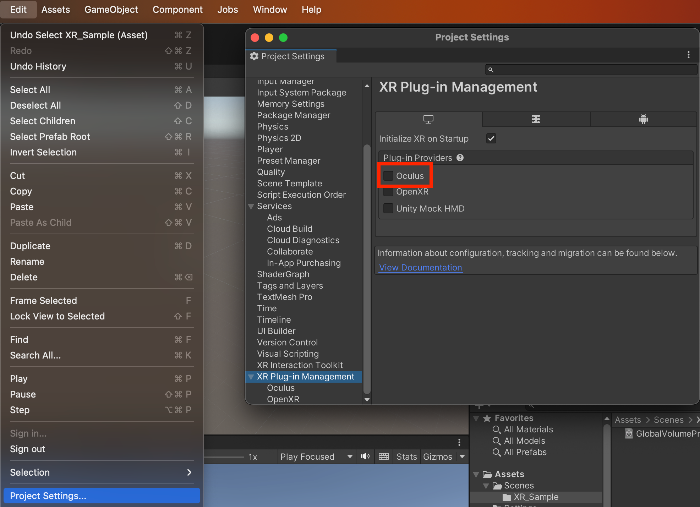Toggle Stats button in Game view
Viewport: 700px width, 507px height.
406,457
